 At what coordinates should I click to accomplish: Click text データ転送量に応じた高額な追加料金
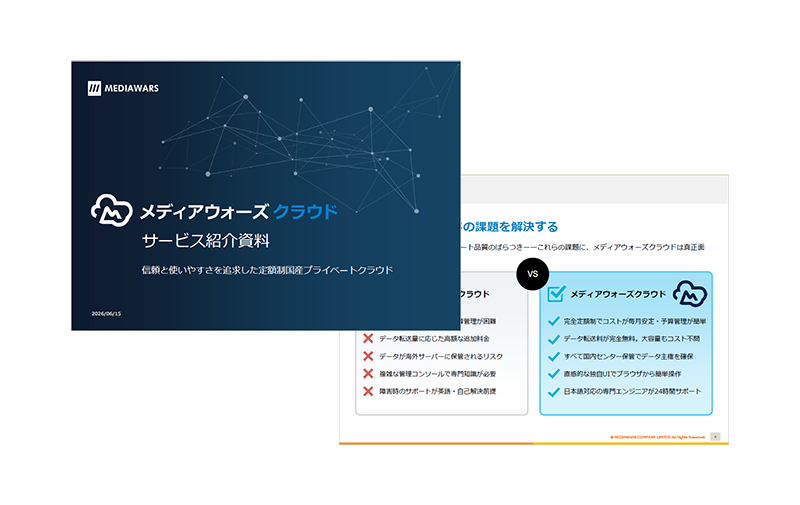tap(434, 338)
